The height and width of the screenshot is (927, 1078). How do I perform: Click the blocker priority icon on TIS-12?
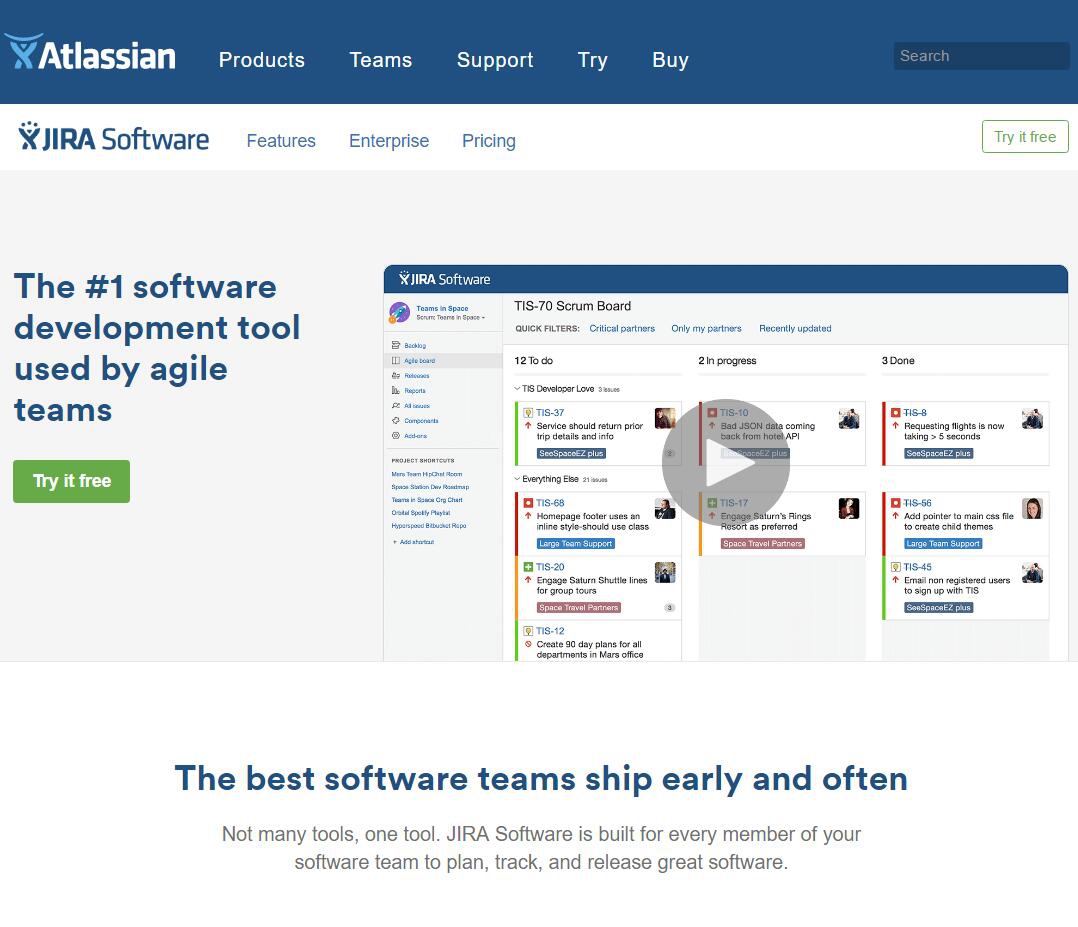click(x=528, y=644)
